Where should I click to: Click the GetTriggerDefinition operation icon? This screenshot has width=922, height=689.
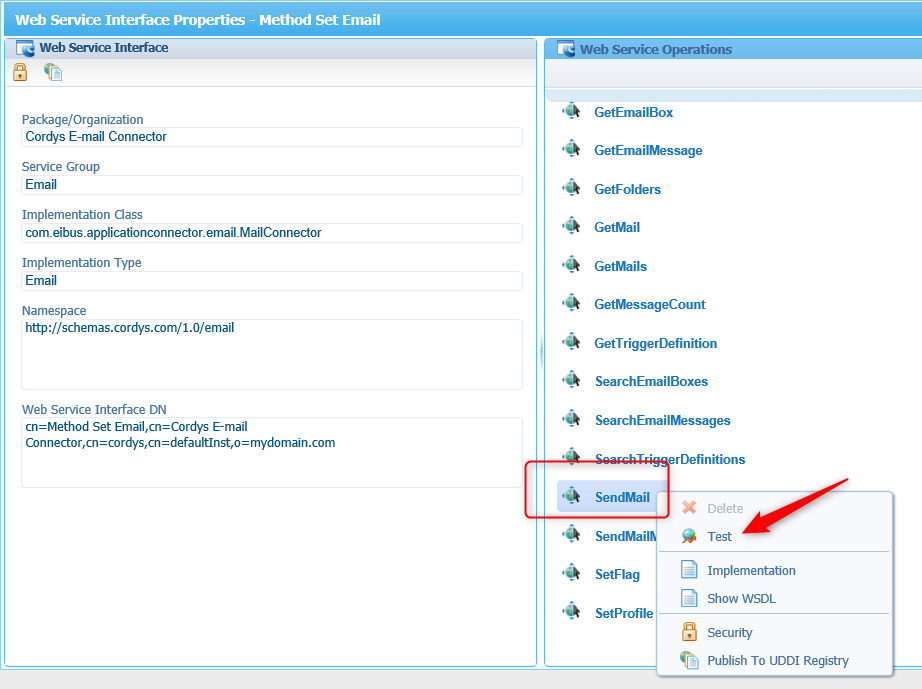click(572, 342)
